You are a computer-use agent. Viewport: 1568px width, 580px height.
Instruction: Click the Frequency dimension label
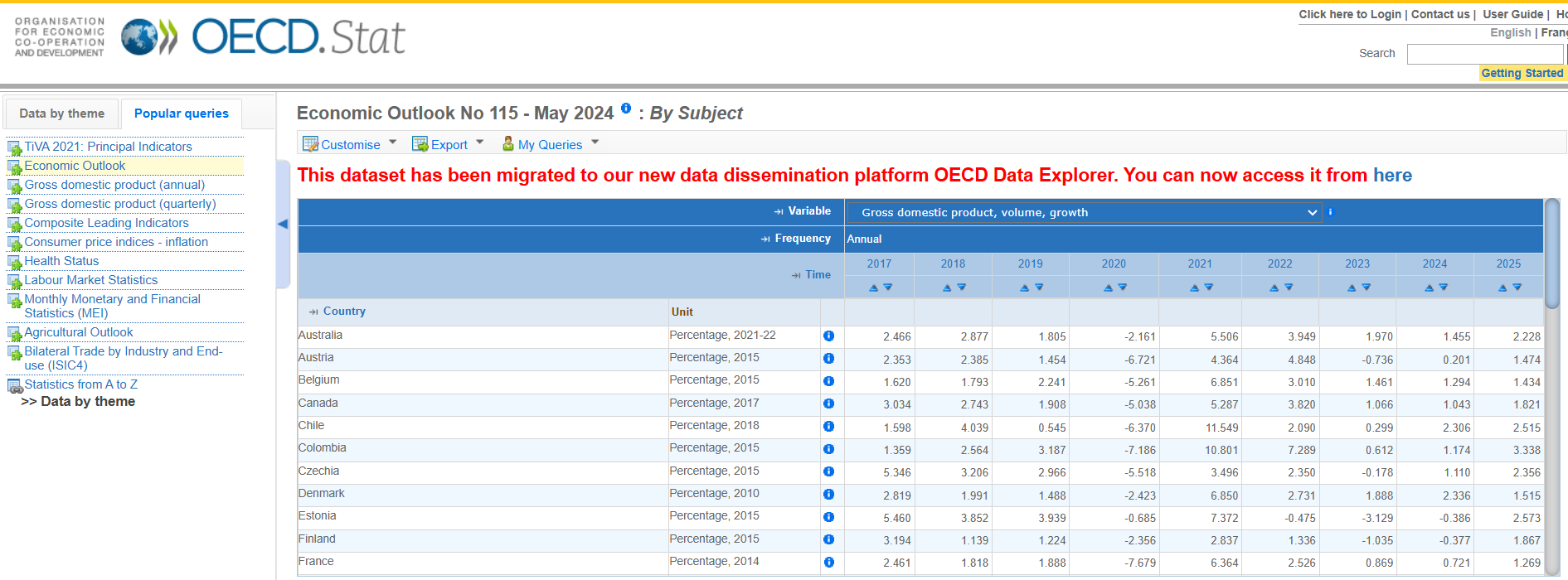pyautogui.click(x=803, y=239)
